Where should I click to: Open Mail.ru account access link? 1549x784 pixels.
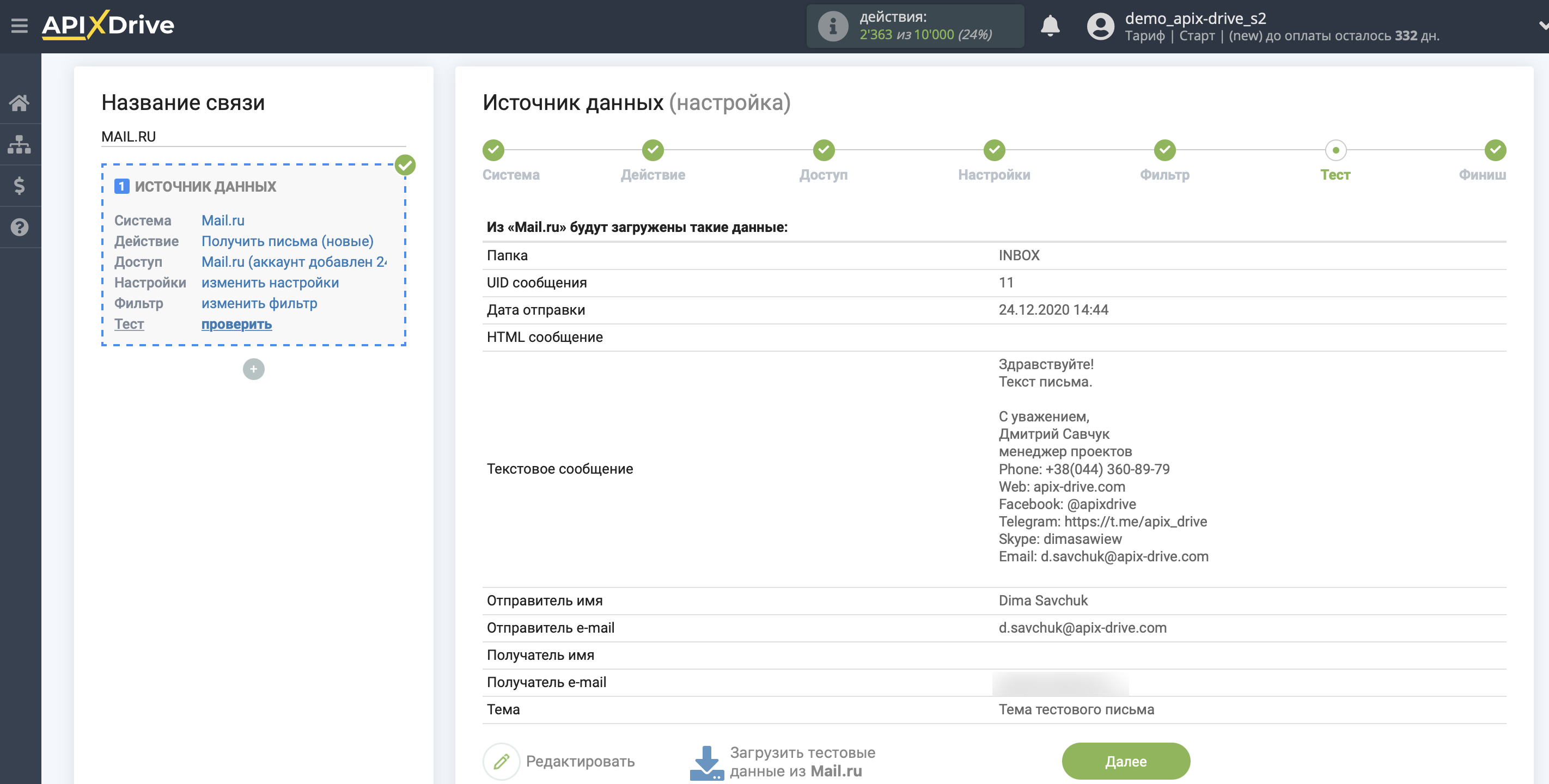tap(294, 261)
